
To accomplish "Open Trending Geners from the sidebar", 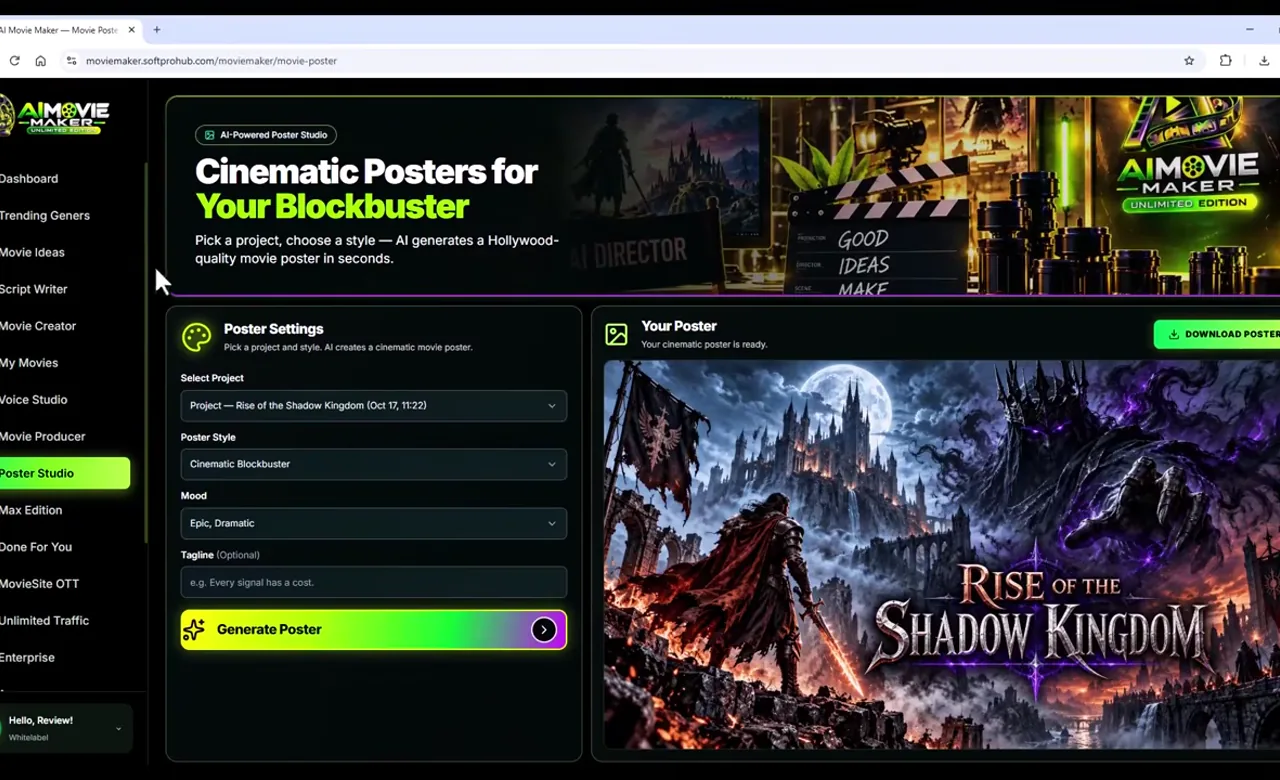I will coord(45,216).
